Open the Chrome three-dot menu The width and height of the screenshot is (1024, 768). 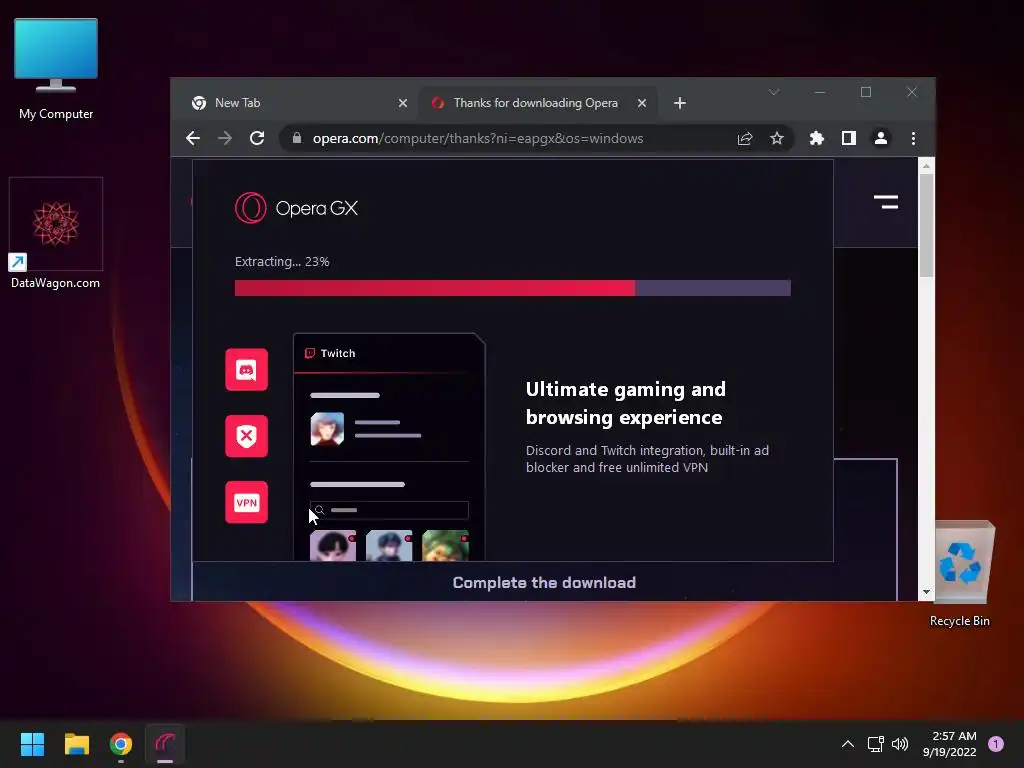[913, 138]
